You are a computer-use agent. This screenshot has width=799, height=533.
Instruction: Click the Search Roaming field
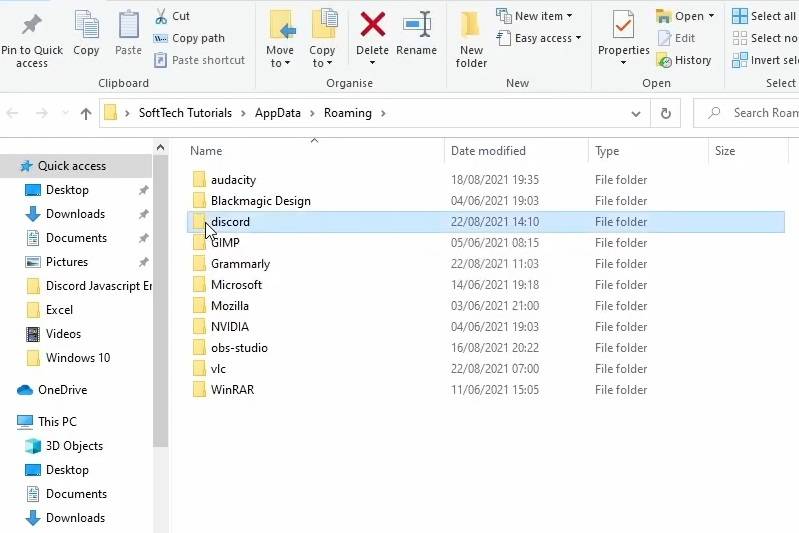tap(747, 113)
